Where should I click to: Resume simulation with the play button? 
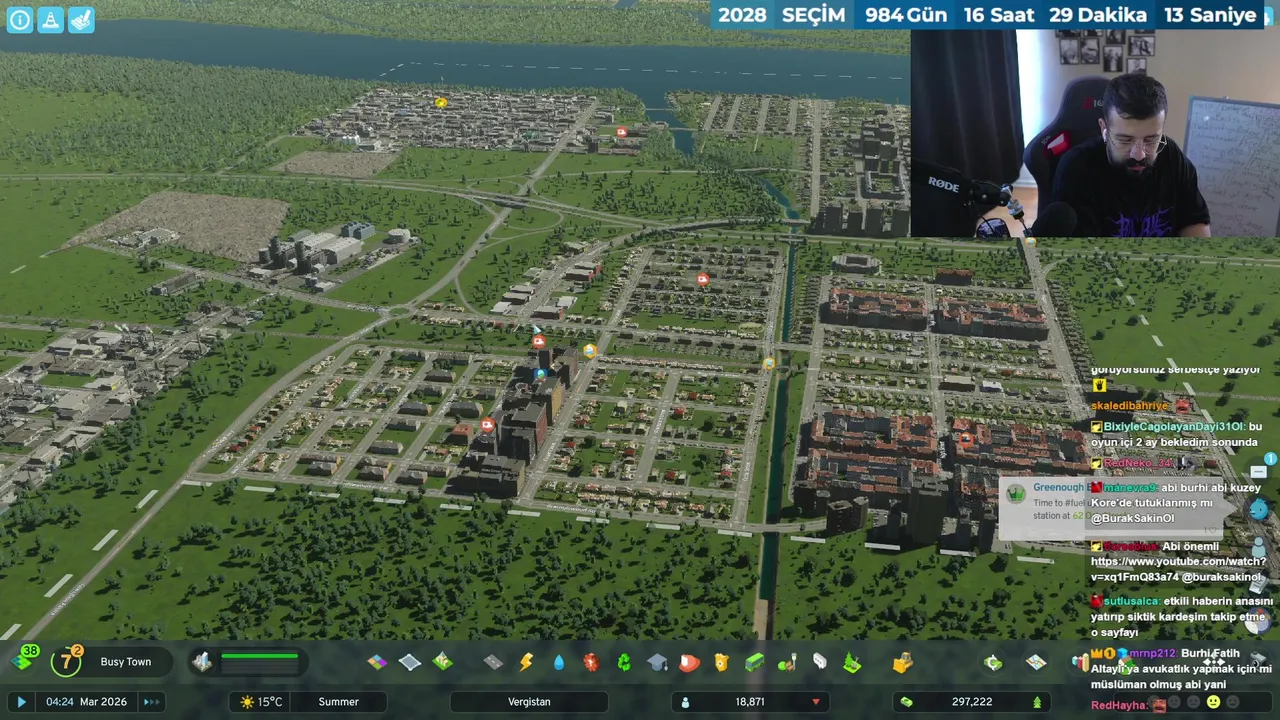click(21, 702)
